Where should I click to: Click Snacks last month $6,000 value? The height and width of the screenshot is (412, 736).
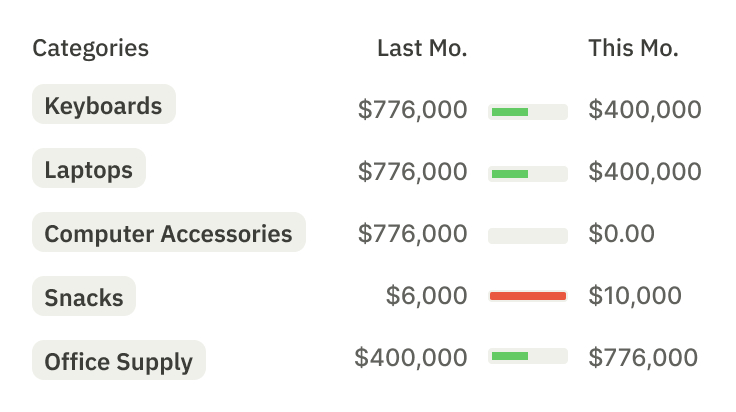point(427,295)
